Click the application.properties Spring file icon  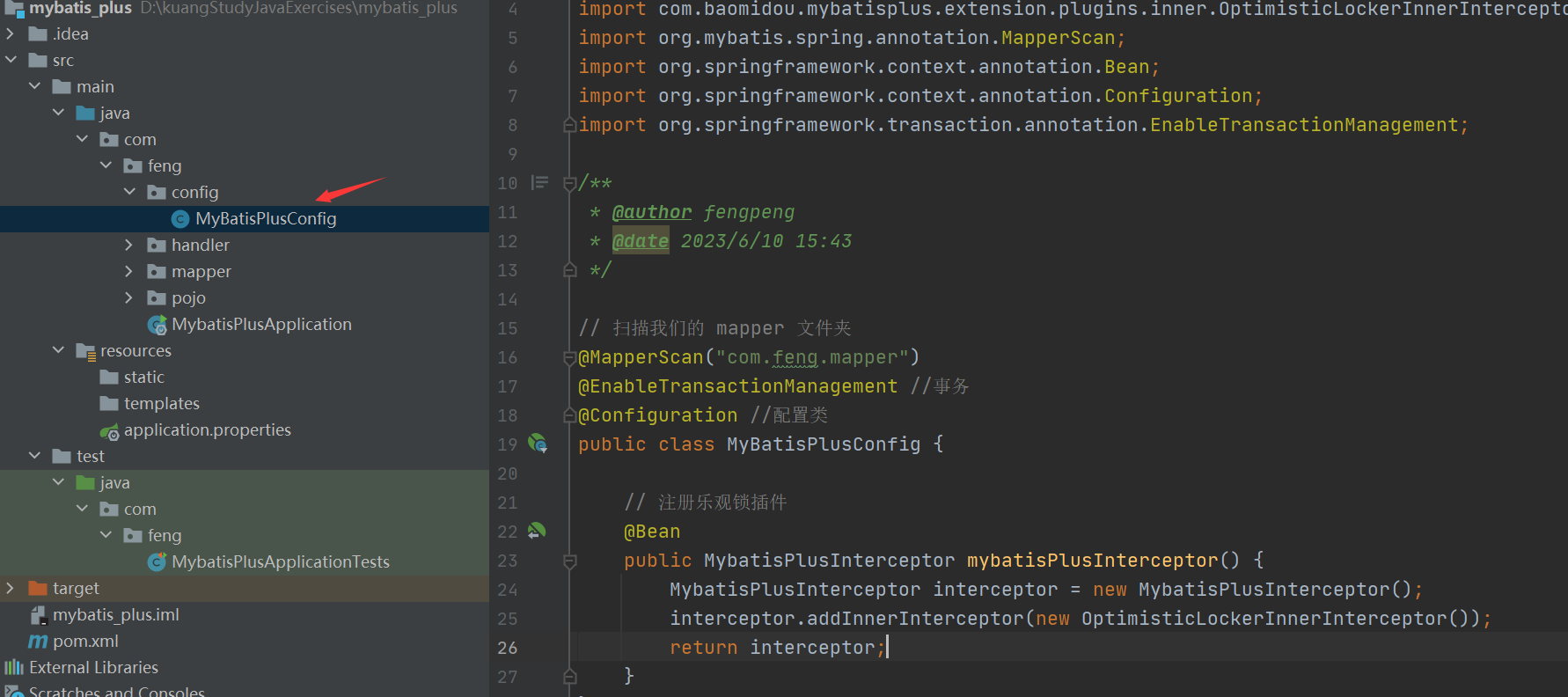[110, 431]
